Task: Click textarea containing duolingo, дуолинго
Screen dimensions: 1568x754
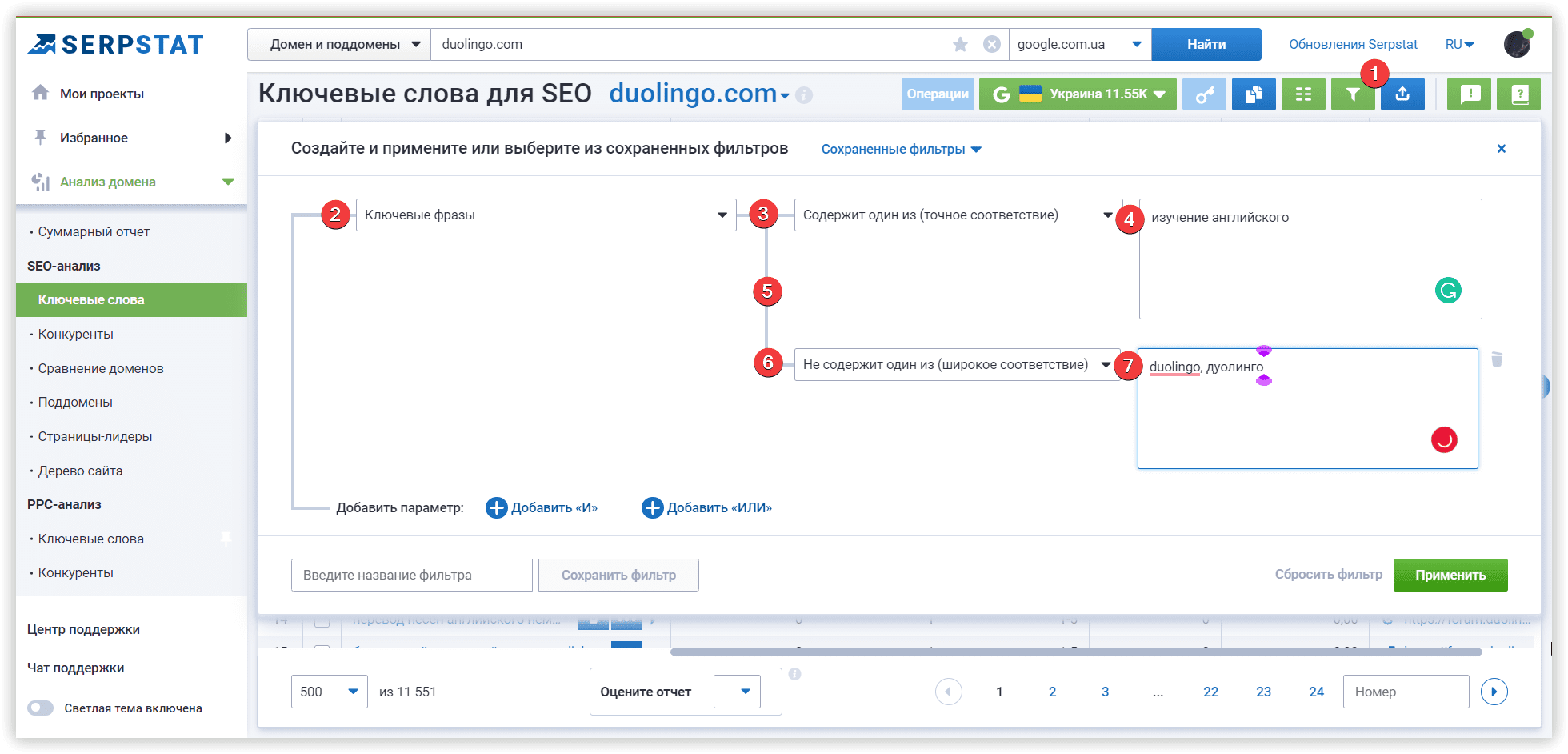Action: click(x=1308, y=408)
